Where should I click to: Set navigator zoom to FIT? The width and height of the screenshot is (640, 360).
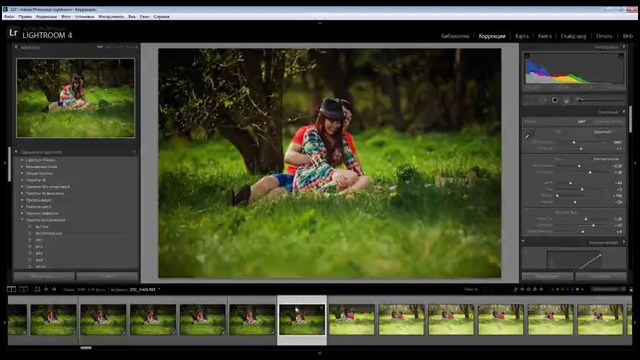pos(100,47)
